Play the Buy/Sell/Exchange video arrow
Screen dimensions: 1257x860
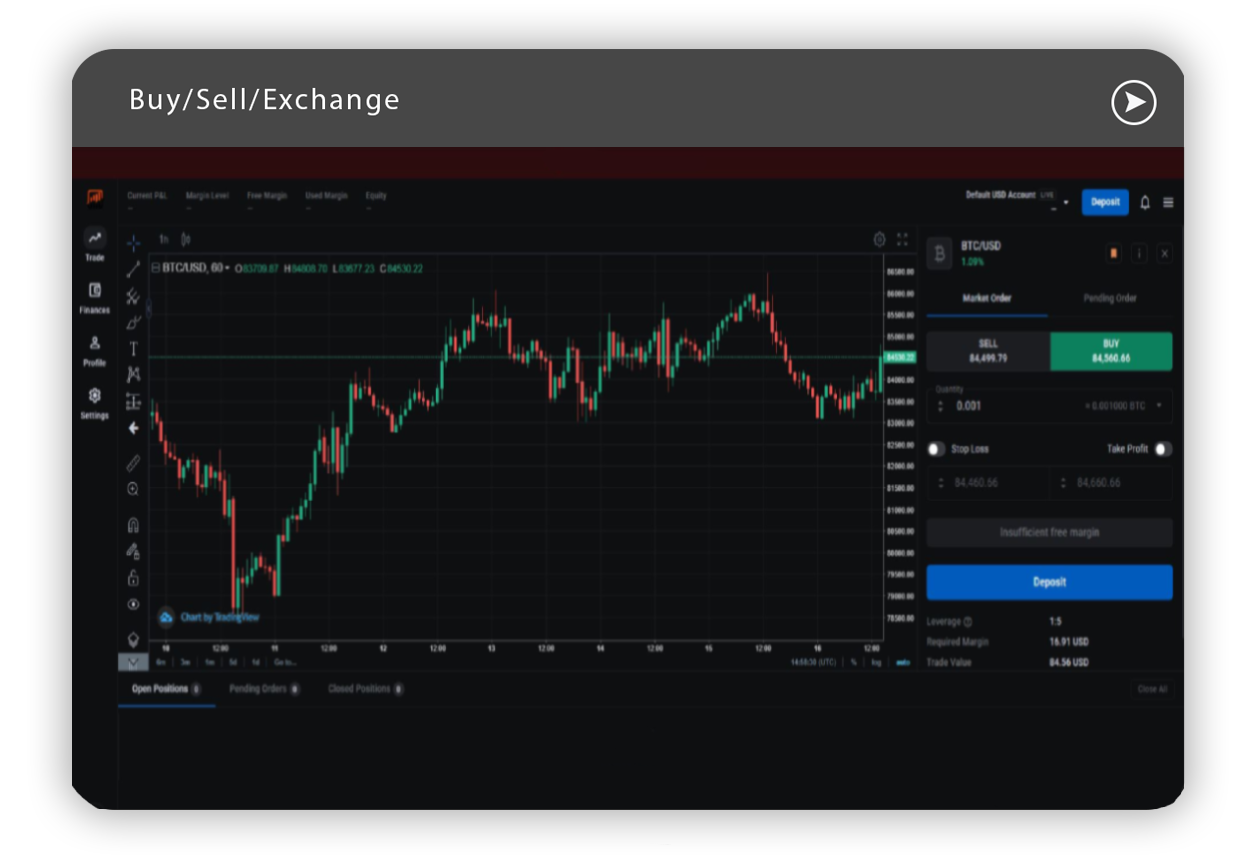click(x=1133, y=102)
